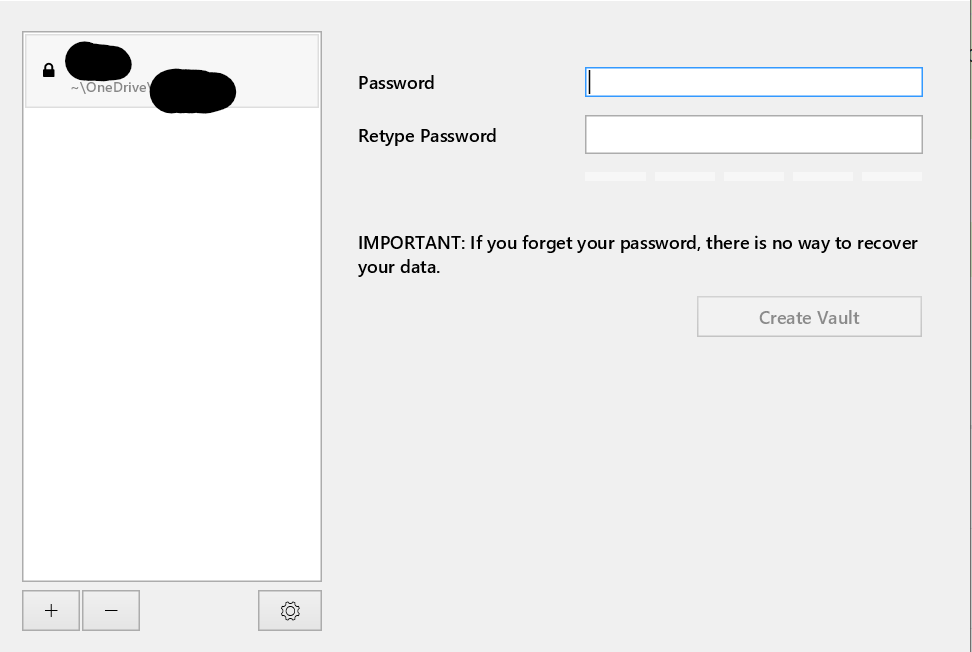Focus the Password input field

click(754, 82)
